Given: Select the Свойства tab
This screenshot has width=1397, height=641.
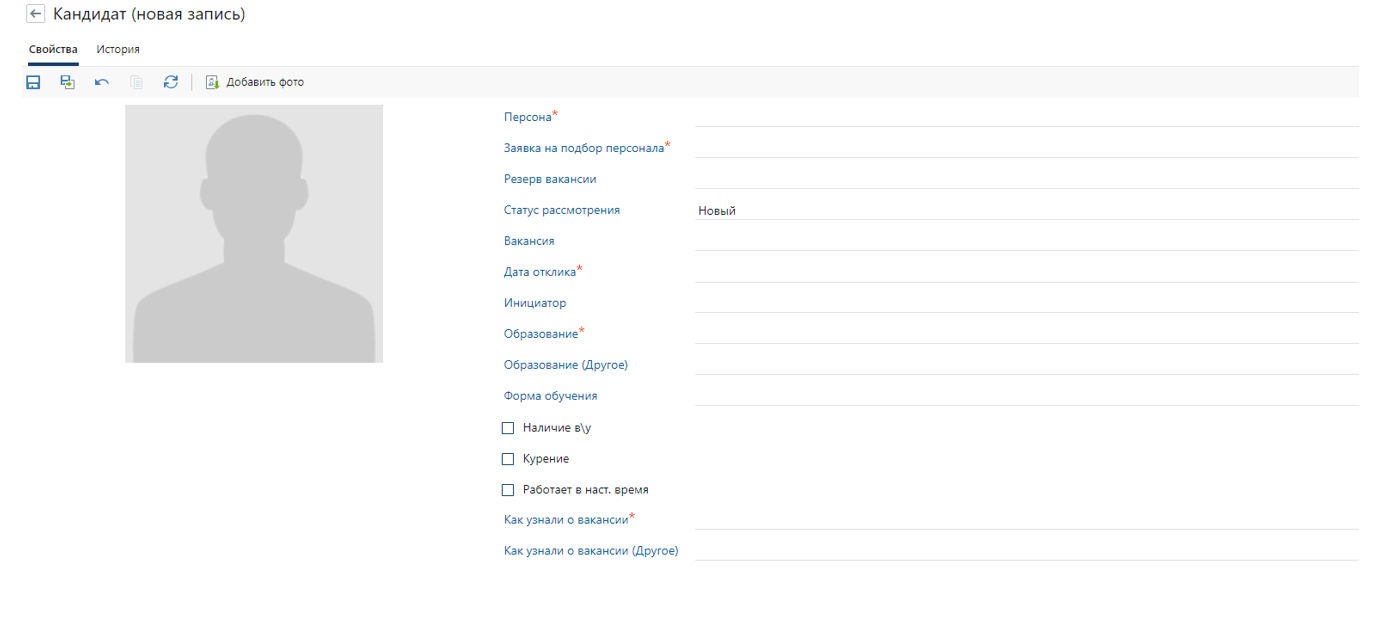Looking at the screenshot, I should [53, 49].
